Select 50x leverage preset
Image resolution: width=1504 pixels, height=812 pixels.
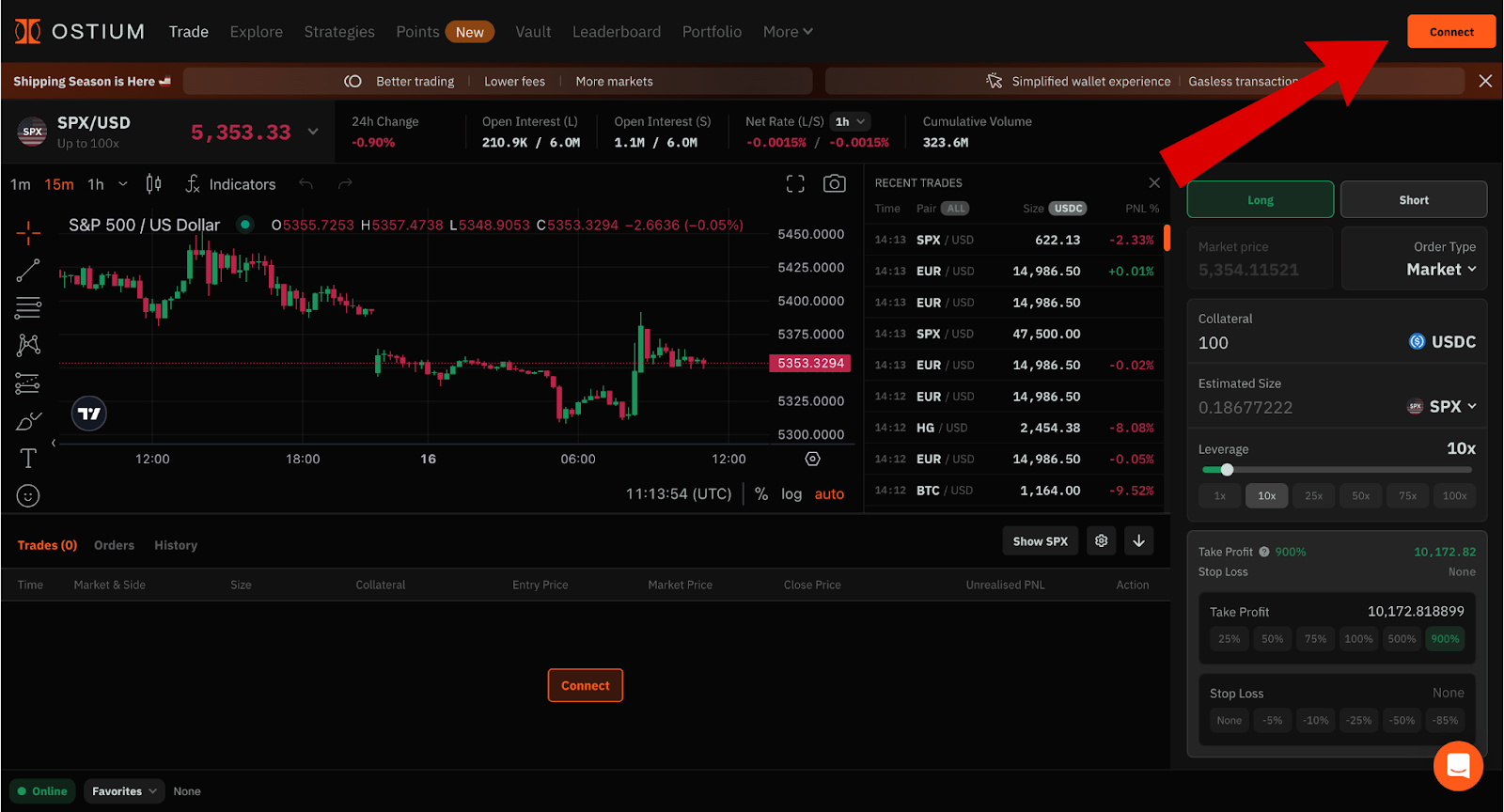1361,495
